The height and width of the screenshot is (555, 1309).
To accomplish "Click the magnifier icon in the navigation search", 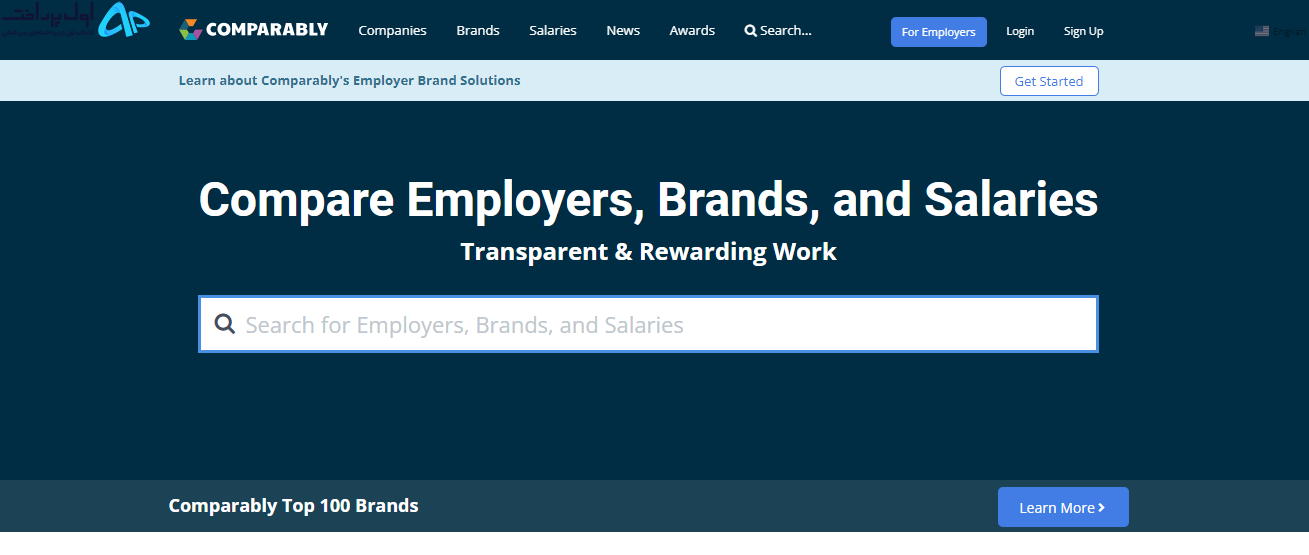I will tap(751, 31).
